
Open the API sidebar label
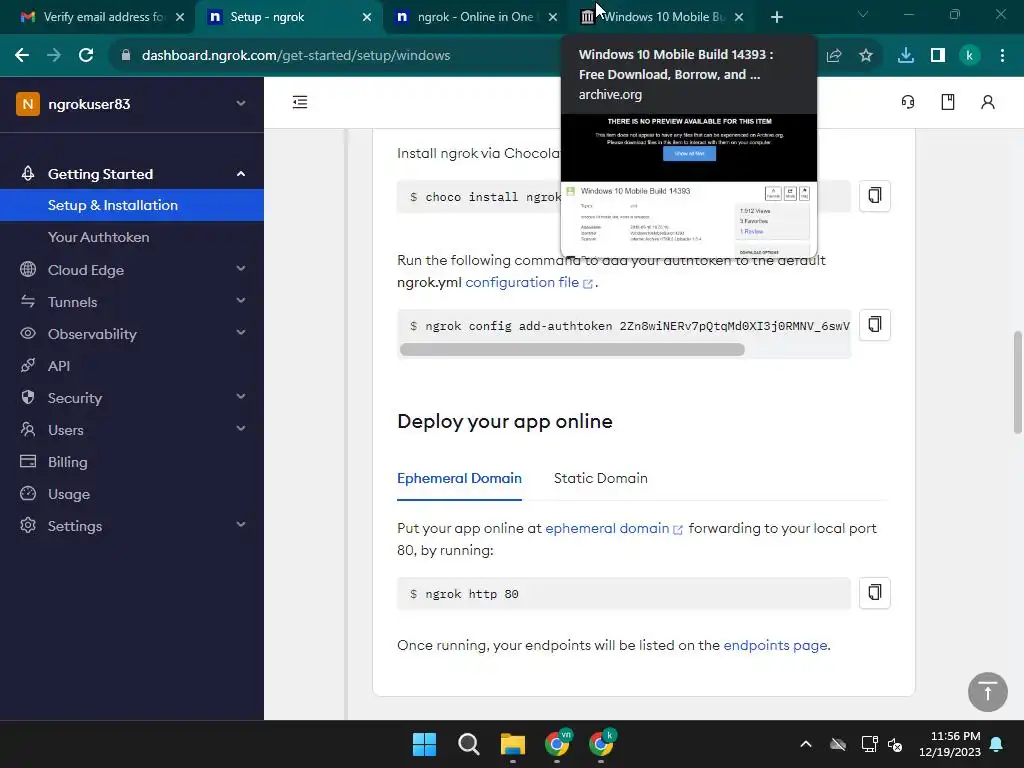pyautogui.click(x=59, y=366)
